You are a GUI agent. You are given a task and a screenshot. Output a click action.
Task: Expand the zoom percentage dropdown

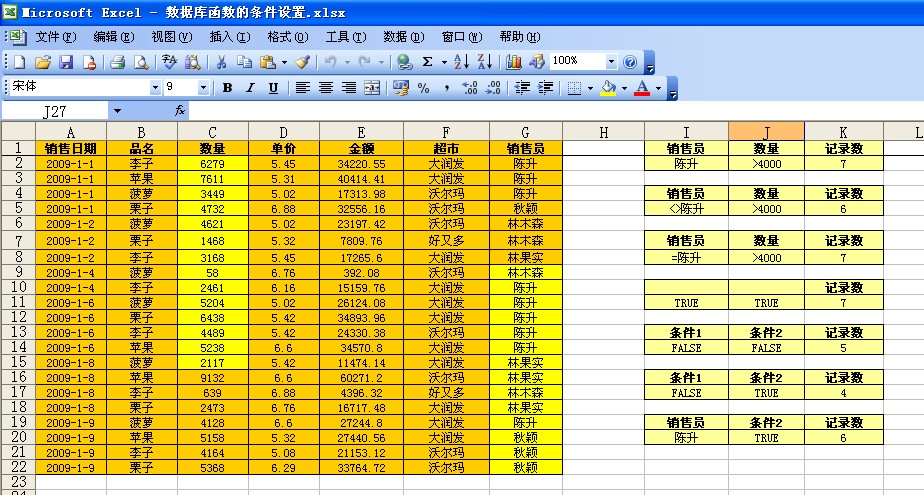click(x=610, y=62)
